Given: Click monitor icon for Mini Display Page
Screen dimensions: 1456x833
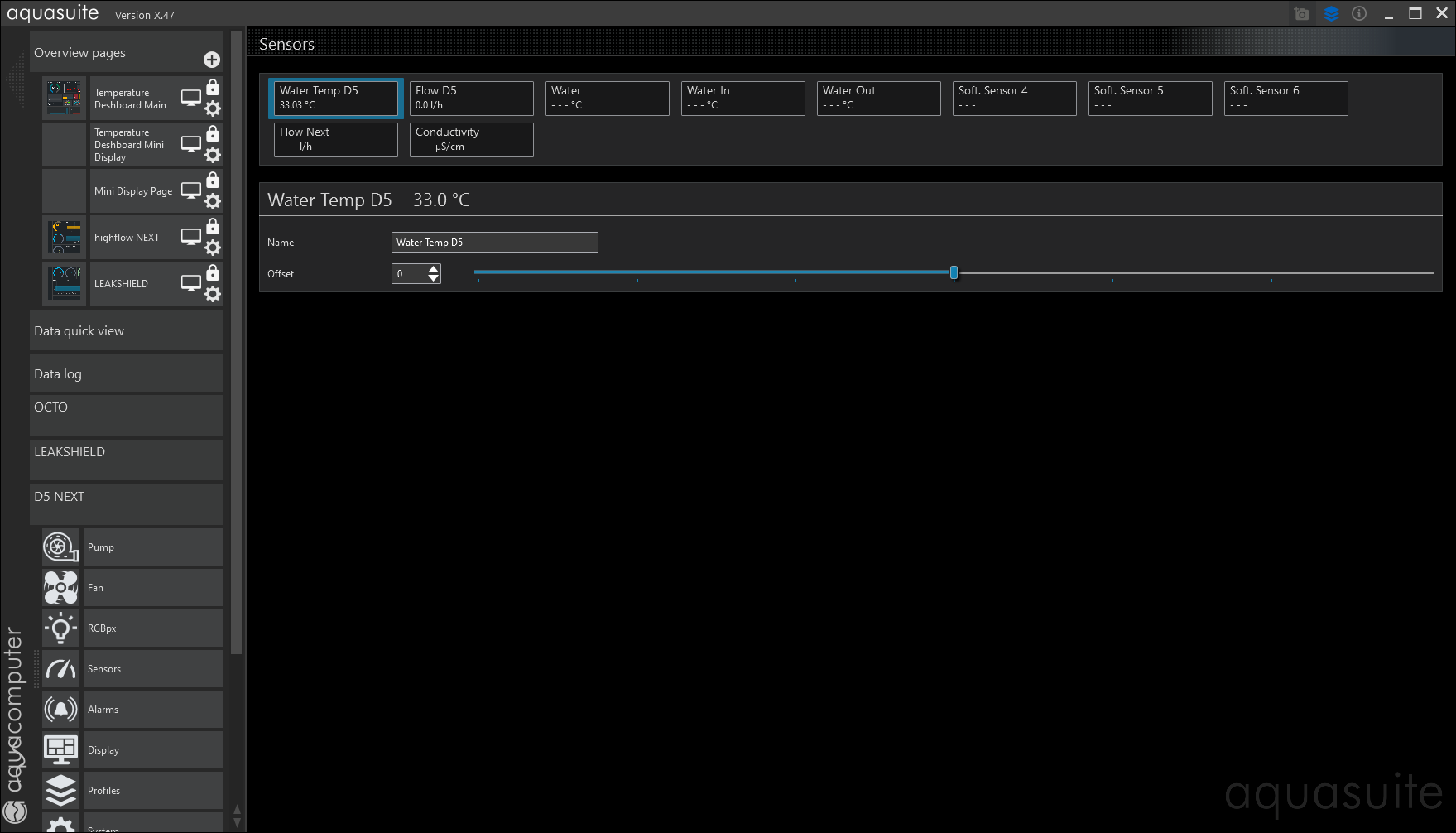Looking at the screenshot, I should [x=191, y=191].
